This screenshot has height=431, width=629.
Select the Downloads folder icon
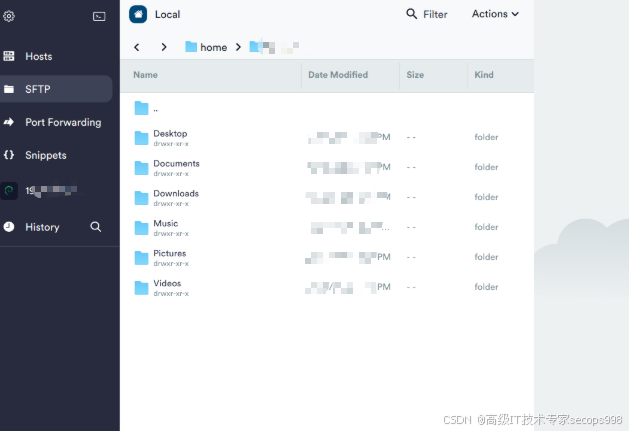141,198
